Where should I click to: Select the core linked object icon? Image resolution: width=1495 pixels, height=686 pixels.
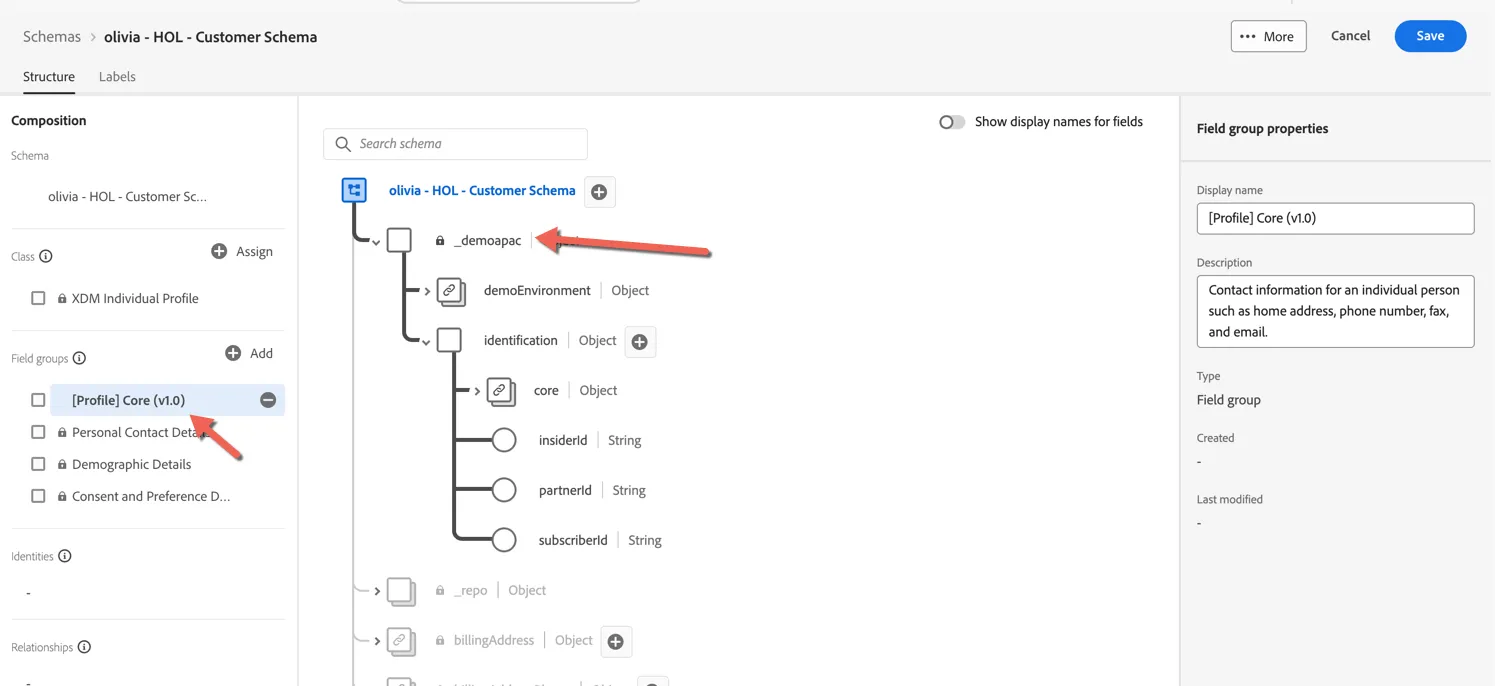501,391
